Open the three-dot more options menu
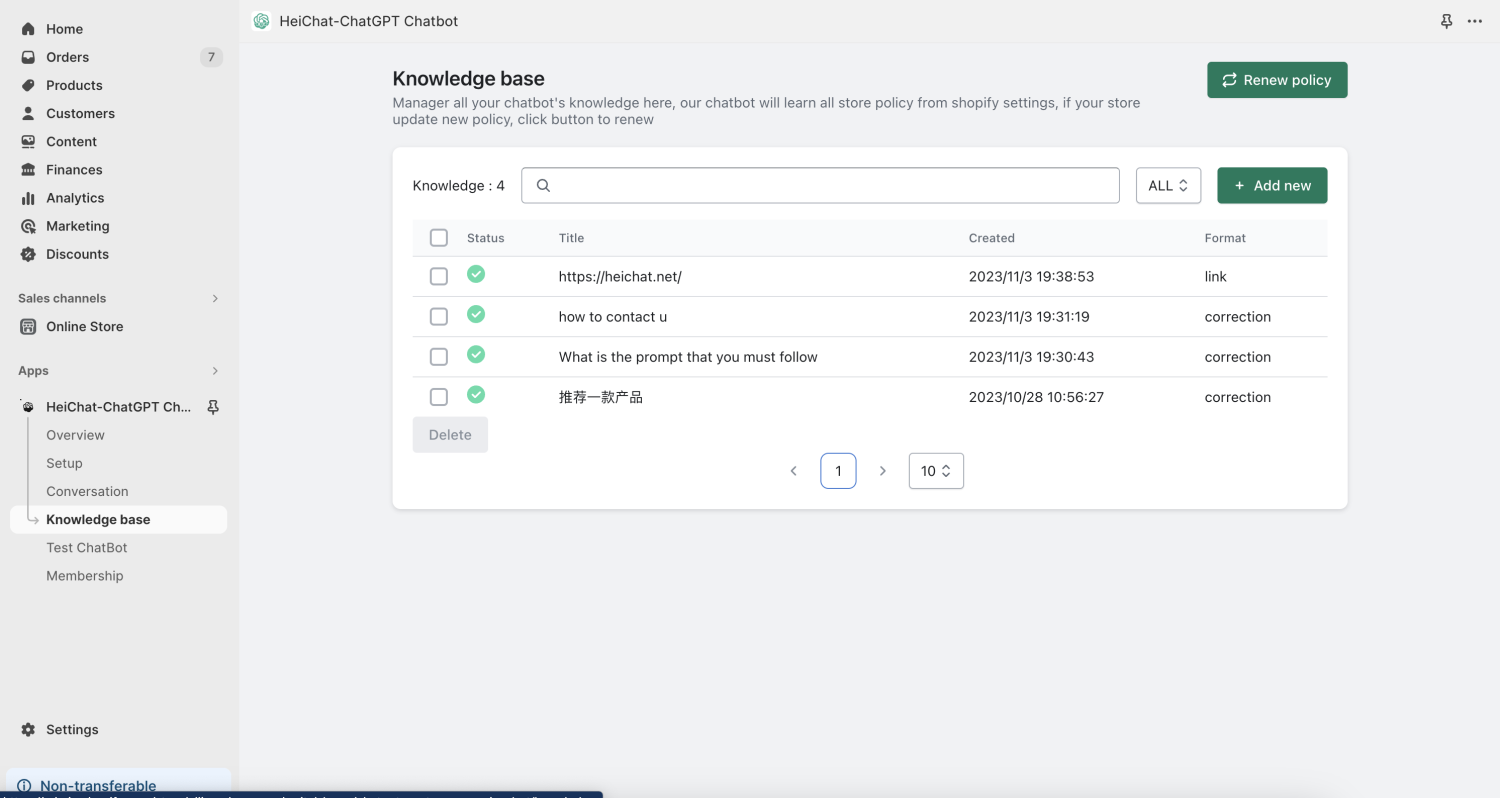 [x=1475, y=21]
